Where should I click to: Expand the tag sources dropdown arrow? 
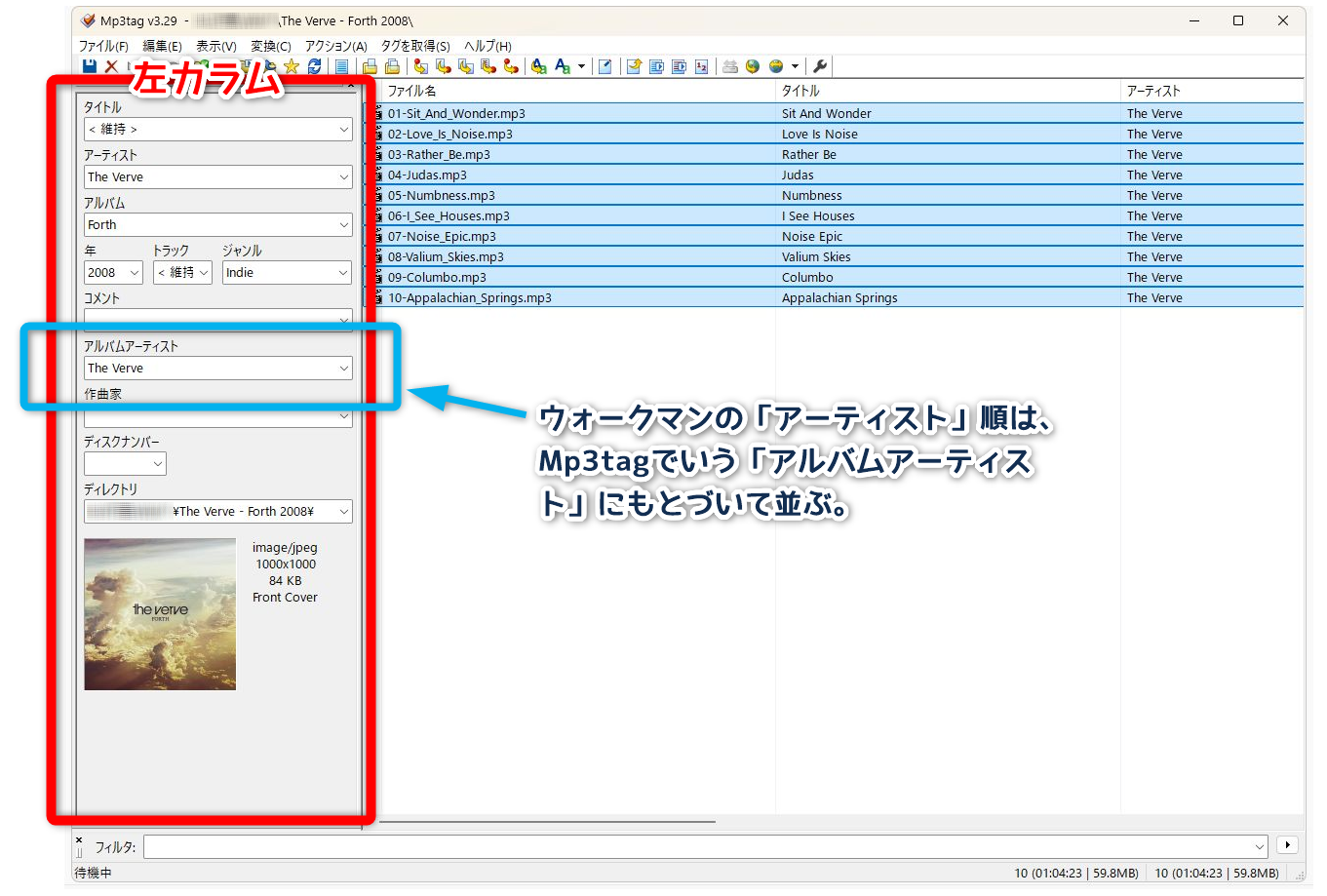click(795, 66)
